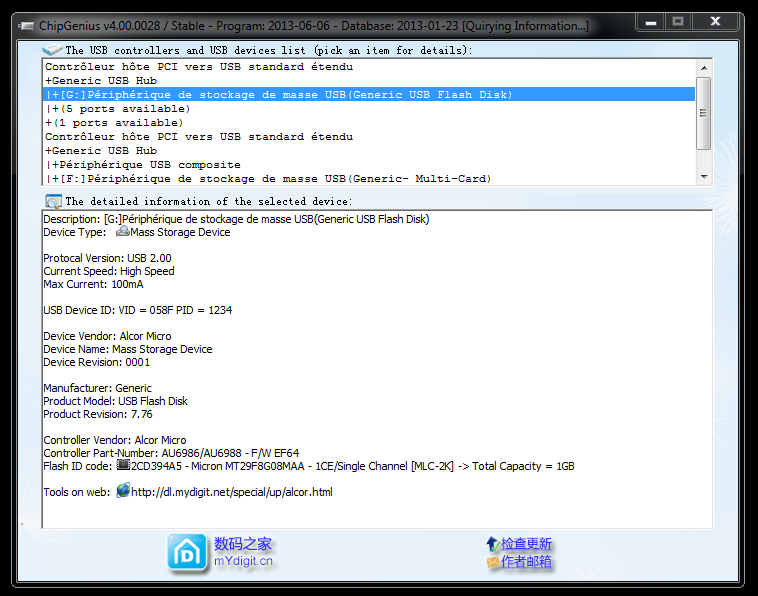
Task: Click the ChipGenius title bar app icon
Action: coord(27,26)
